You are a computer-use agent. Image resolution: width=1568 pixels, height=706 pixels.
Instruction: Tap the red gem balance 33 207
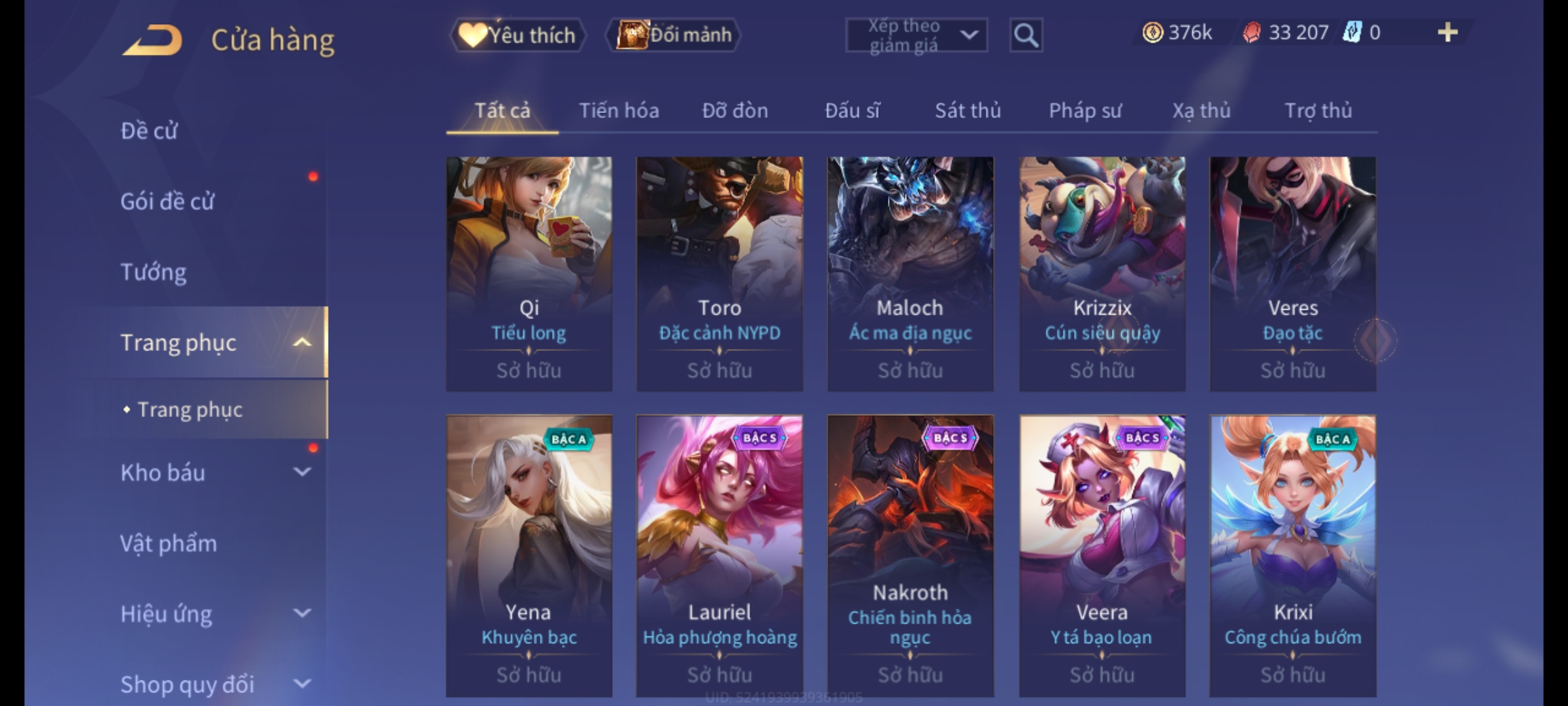pos(1285,33)
